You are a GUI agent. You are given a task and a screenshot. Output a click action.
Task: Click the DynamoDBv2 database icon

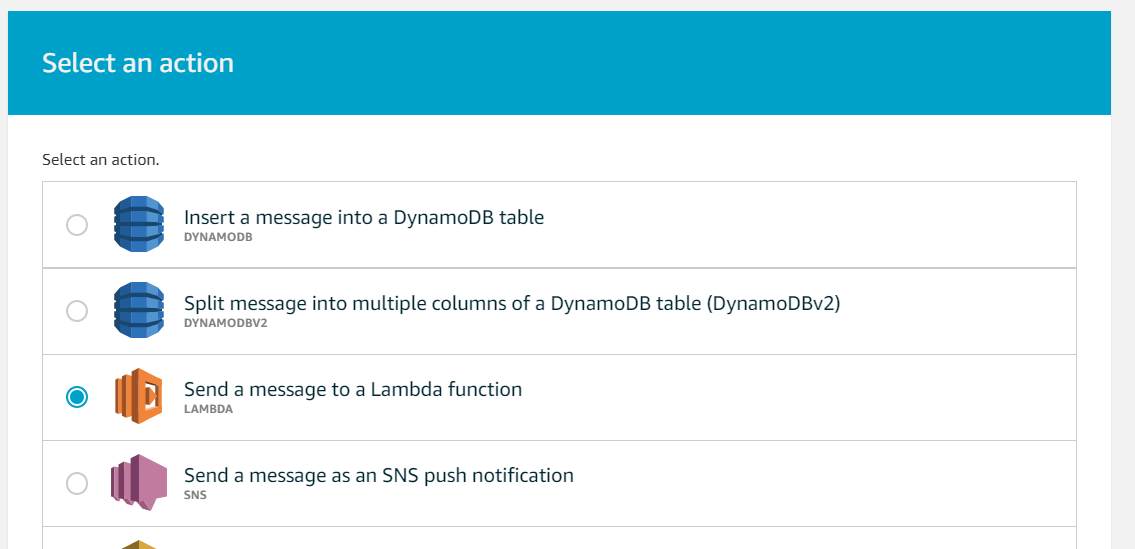[x=138, y=310]
